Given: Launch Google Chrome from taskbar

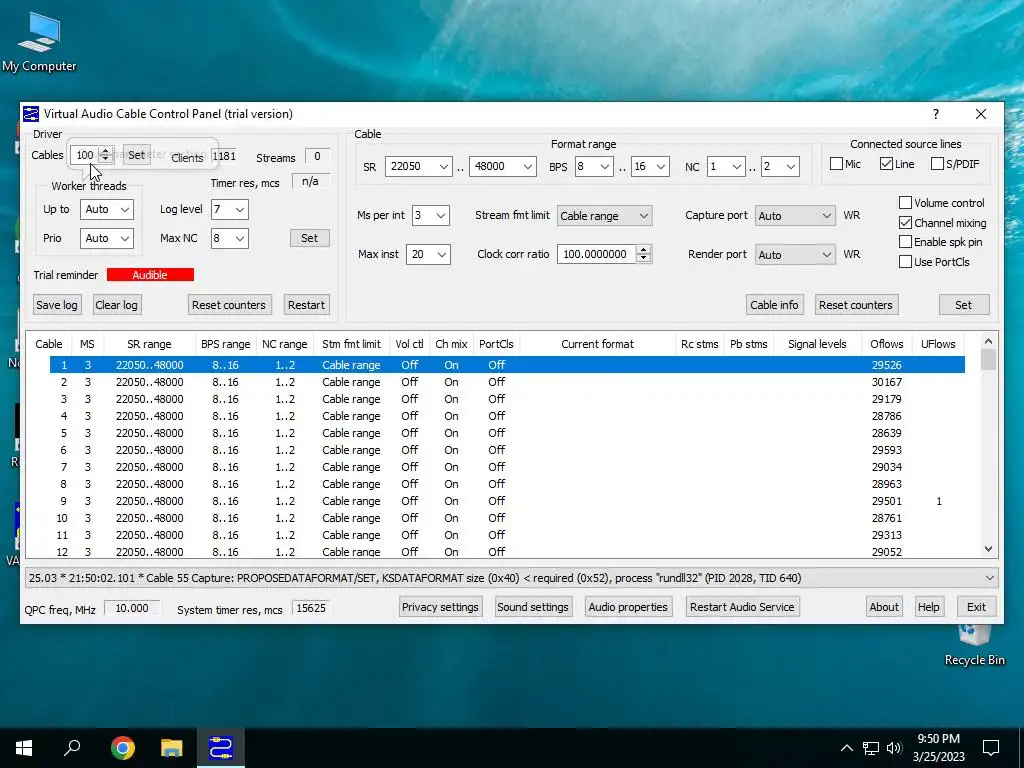Looking at the screenshot, I should (122, 748).
